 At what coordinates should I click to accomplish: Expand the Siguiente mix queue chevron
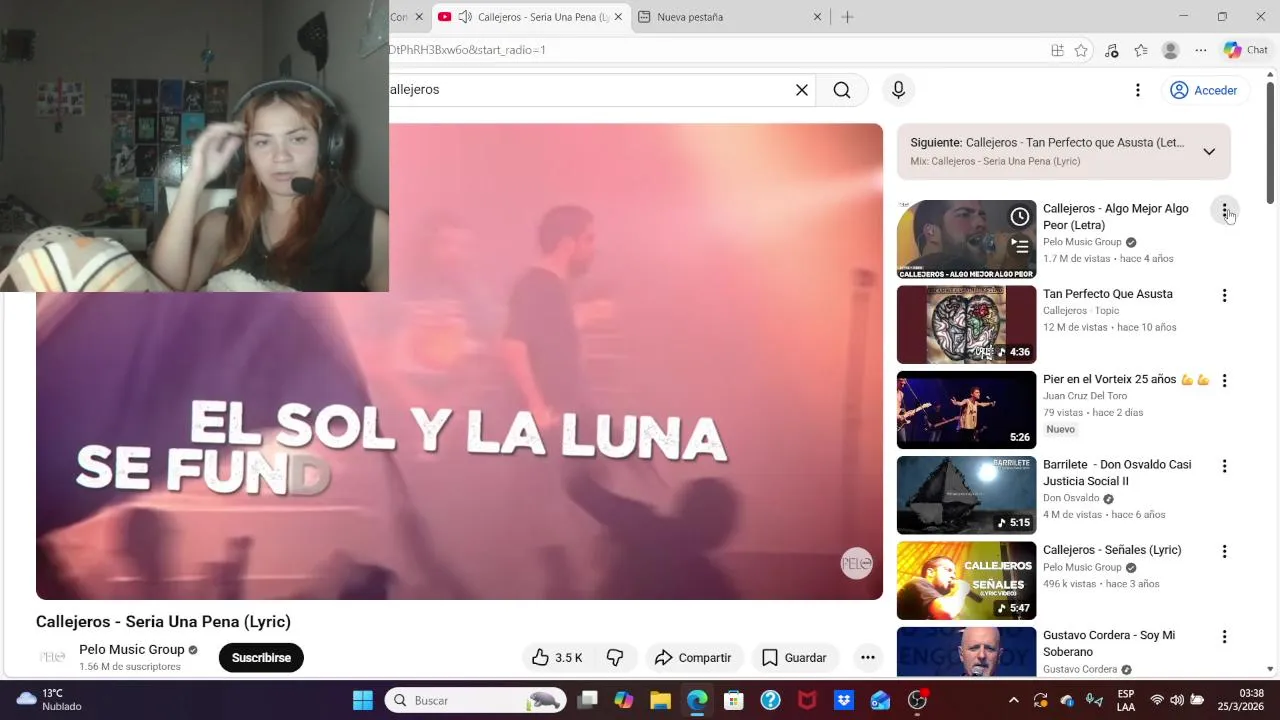pyautogui.click(x=1209, y=152)
